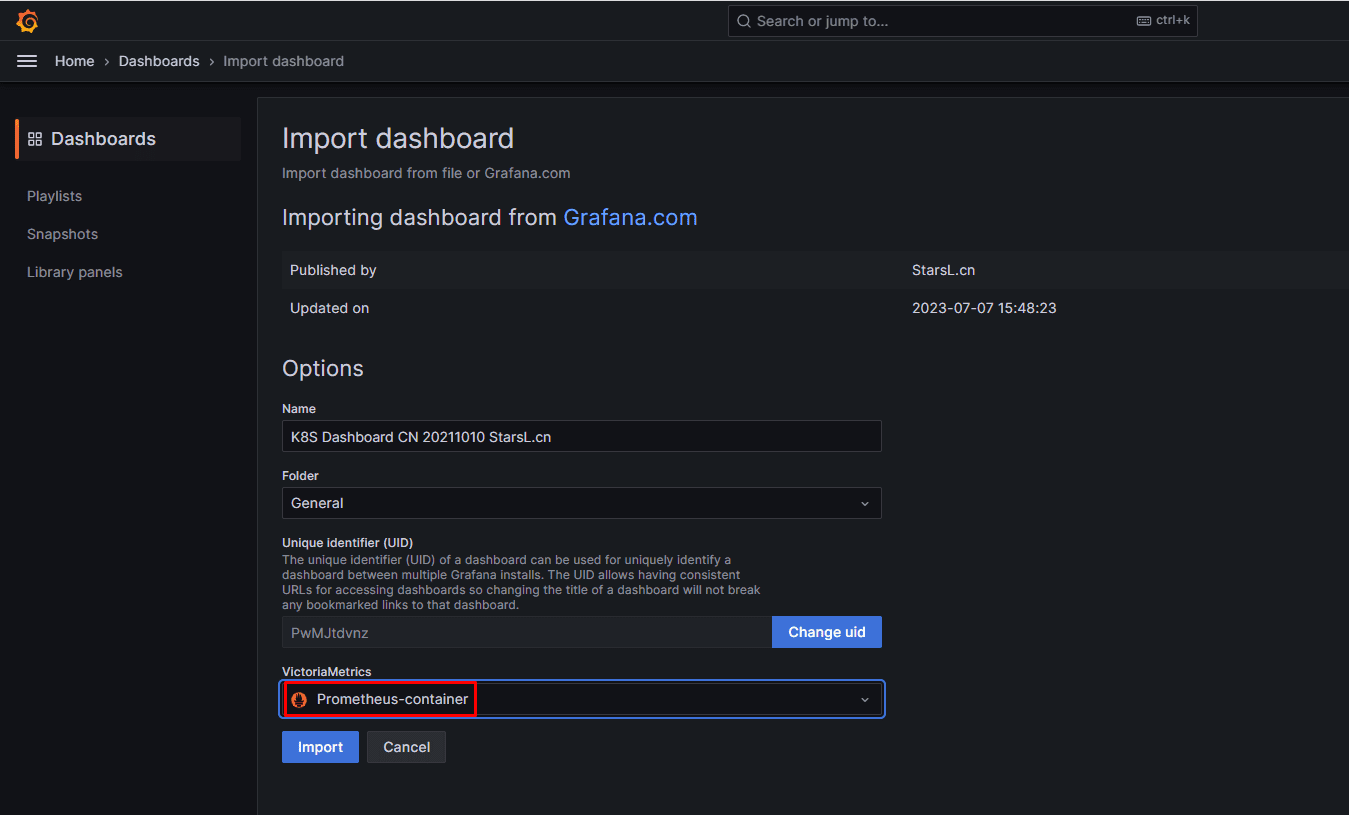Click the Search or jump to field
The height and width of the screenshot is (815, 1349).
pos(963,21)
